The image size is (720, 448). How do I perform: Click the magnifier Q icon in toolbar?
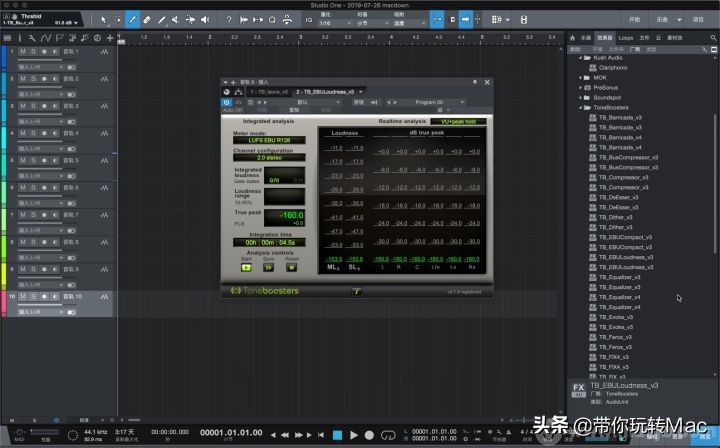click(272, 20)
